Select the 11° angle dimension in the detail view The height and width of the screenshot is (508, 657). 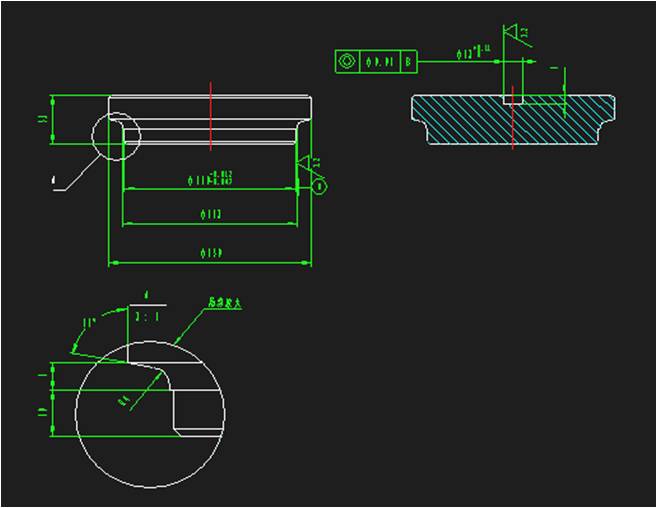88,324
